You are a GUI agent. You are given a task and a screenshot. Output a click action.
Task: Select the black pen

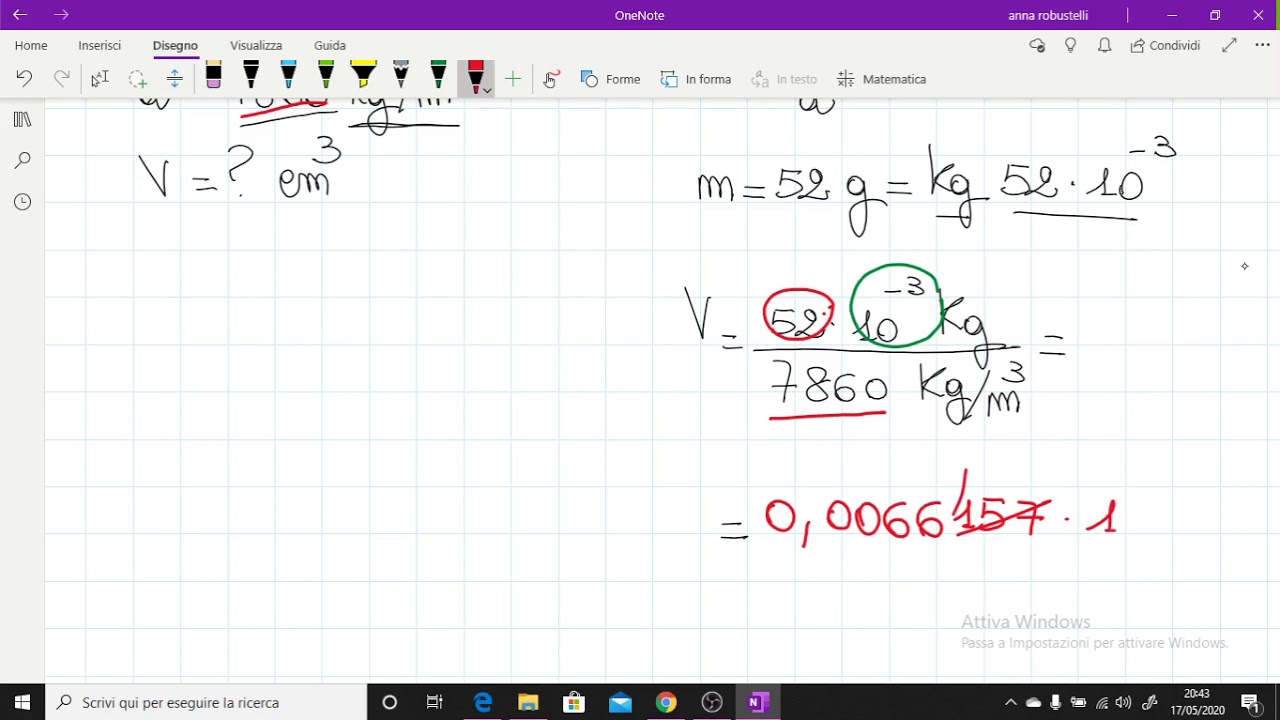pyautogui.click(x=251, y=76)
